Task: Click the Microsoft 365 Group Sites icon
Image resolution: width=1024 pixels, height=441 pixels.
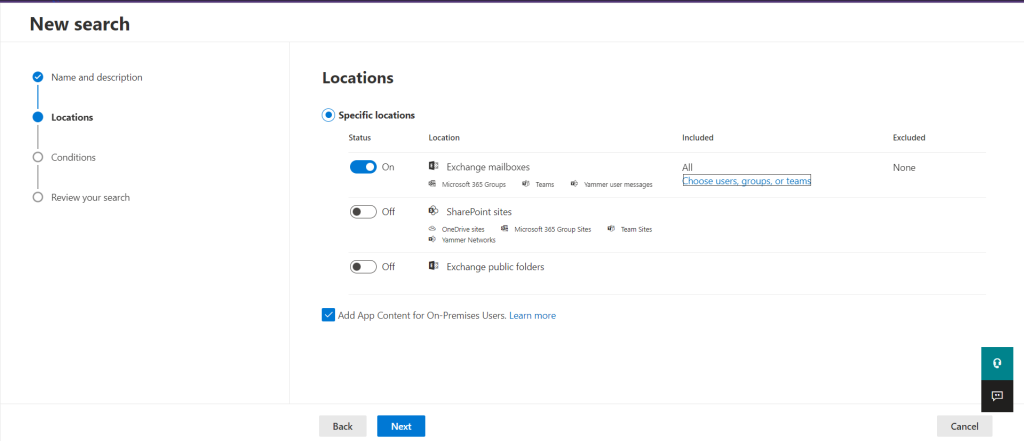Action: pos(505,229)
